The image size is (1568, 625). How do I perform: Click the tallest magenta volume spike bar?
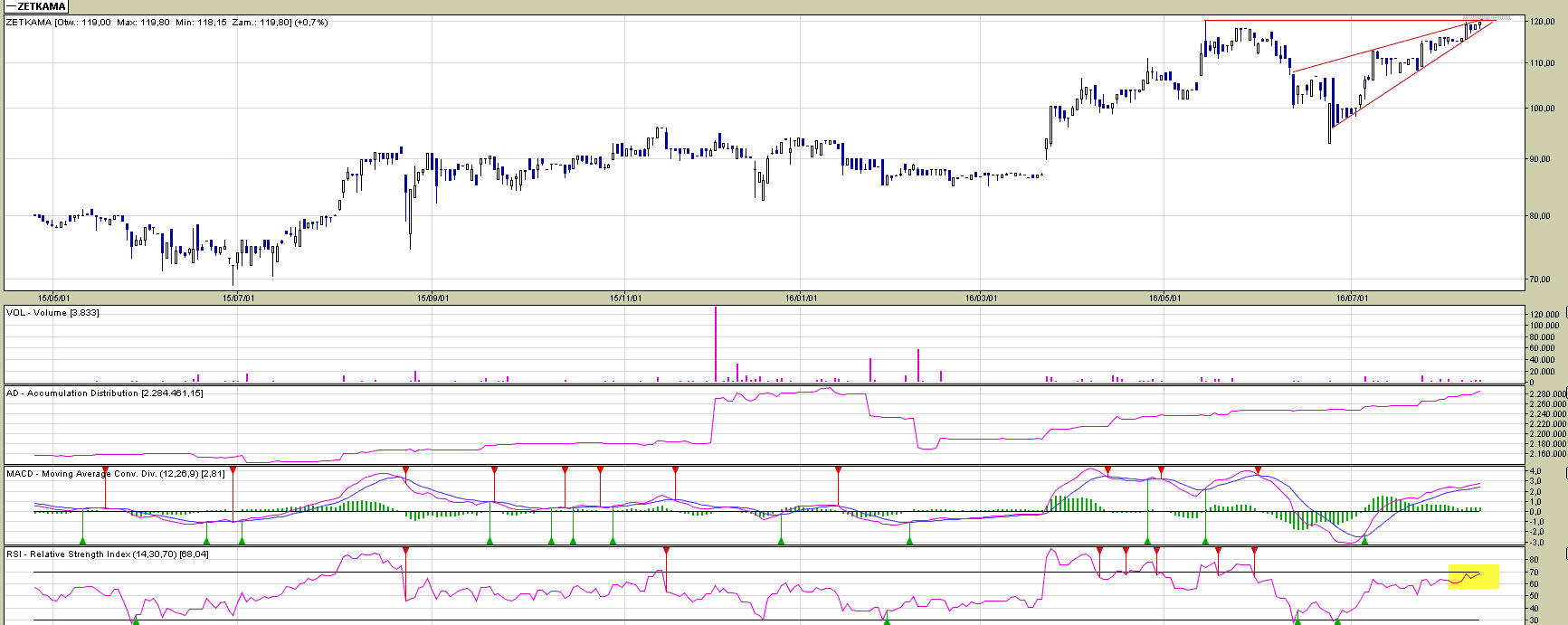(x=716, y=344)
